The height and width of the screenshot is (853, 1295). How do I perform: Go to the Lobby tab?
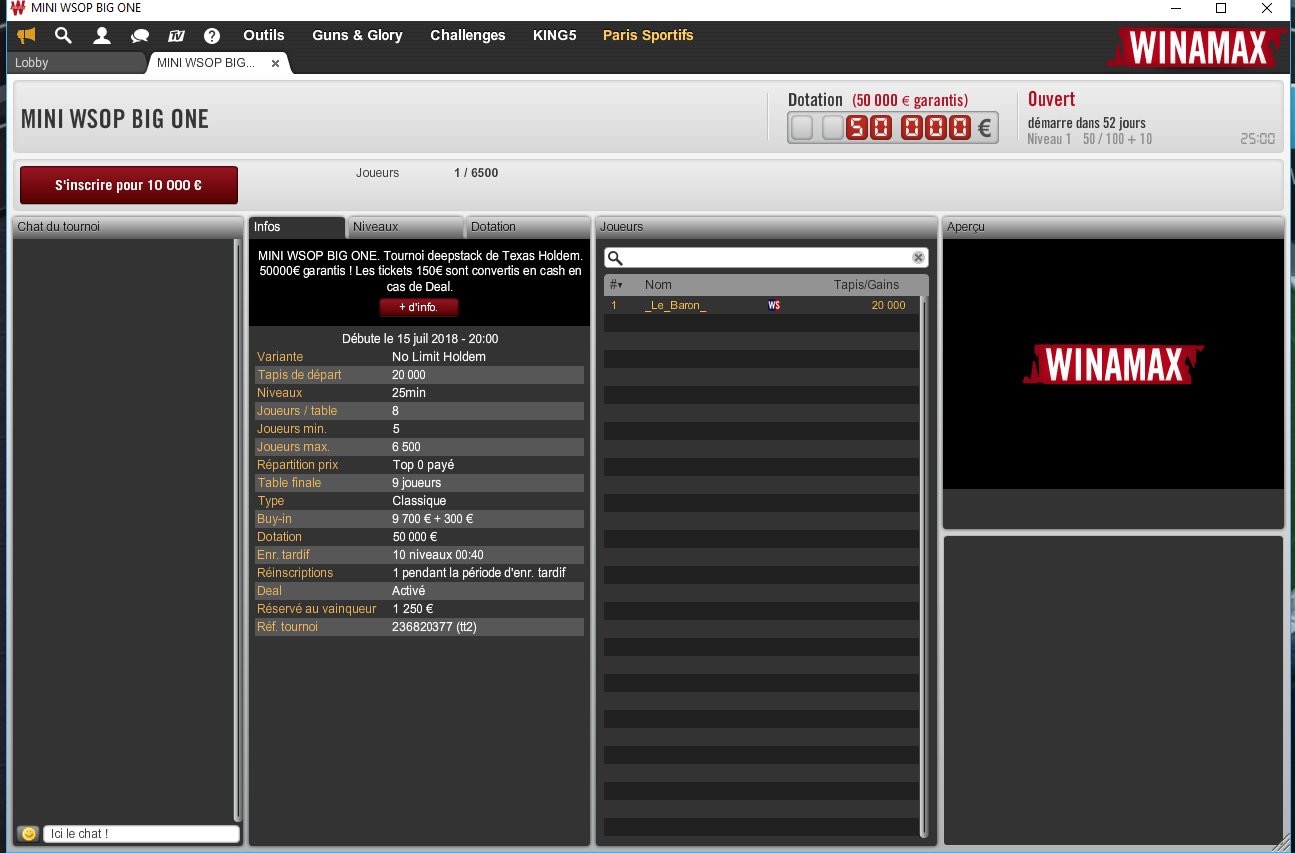click(x=75, y=63)
